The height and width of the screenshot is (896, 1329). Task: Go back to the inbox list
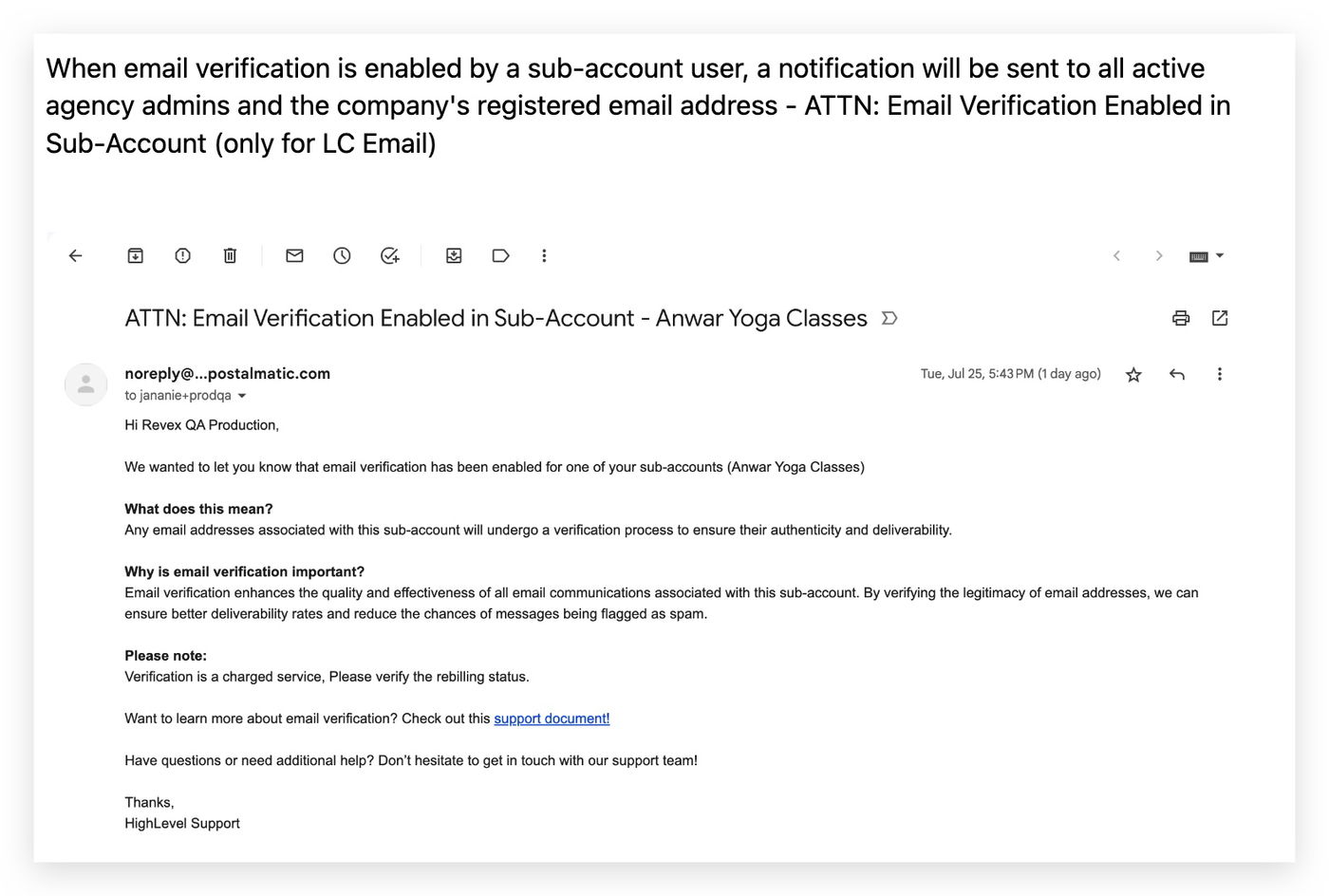pyautogui.click(x=76, y=255)
